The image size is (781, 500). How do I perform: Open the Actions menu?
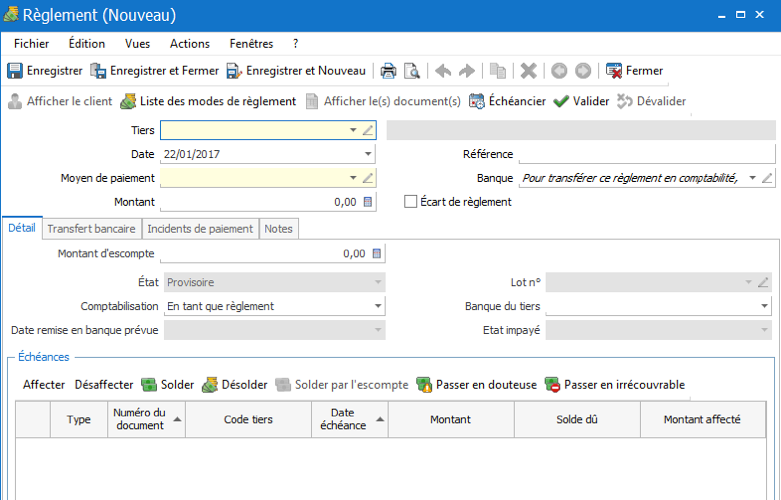point(190,44)
